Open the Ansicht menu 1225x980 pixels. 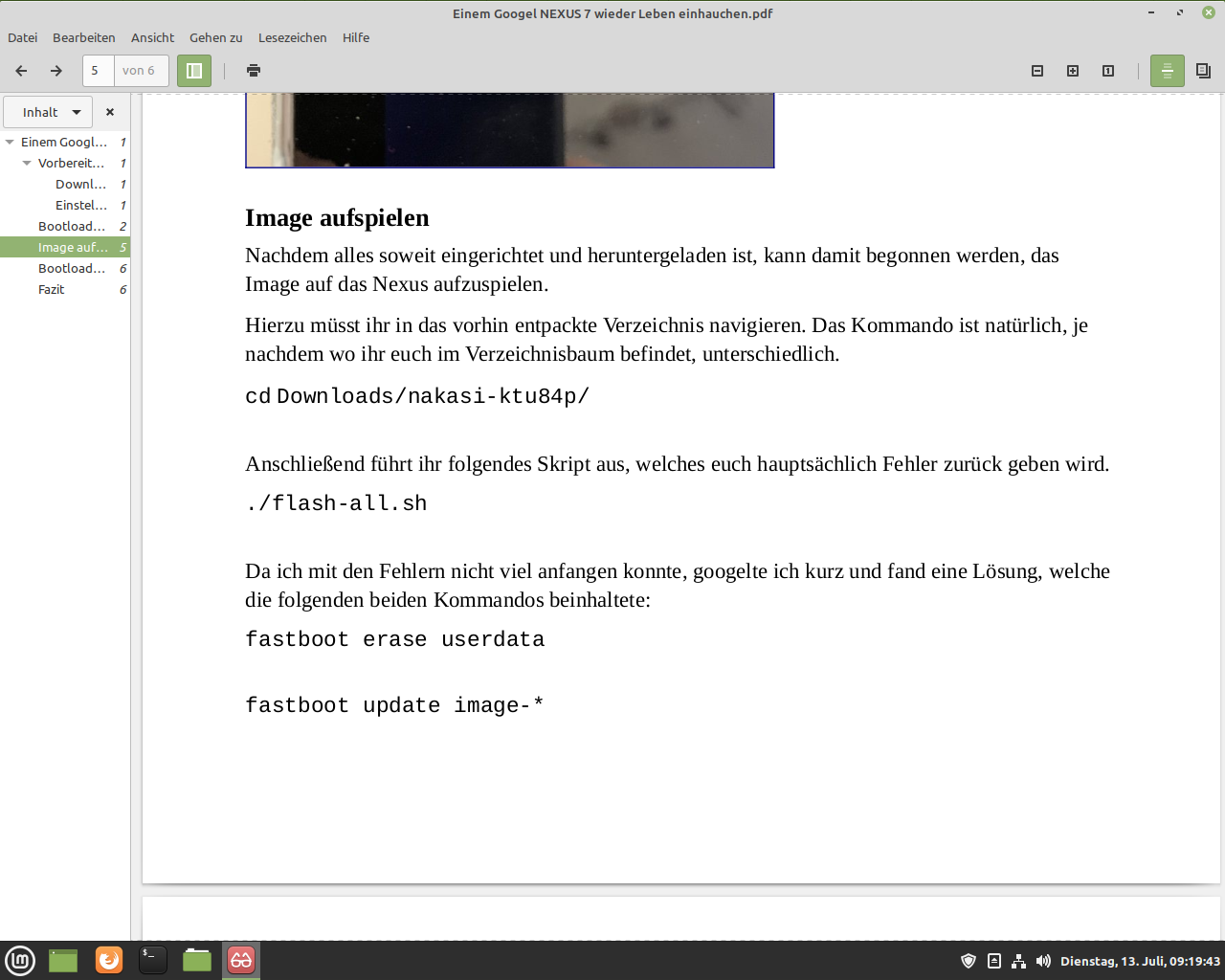pos(152,37)
